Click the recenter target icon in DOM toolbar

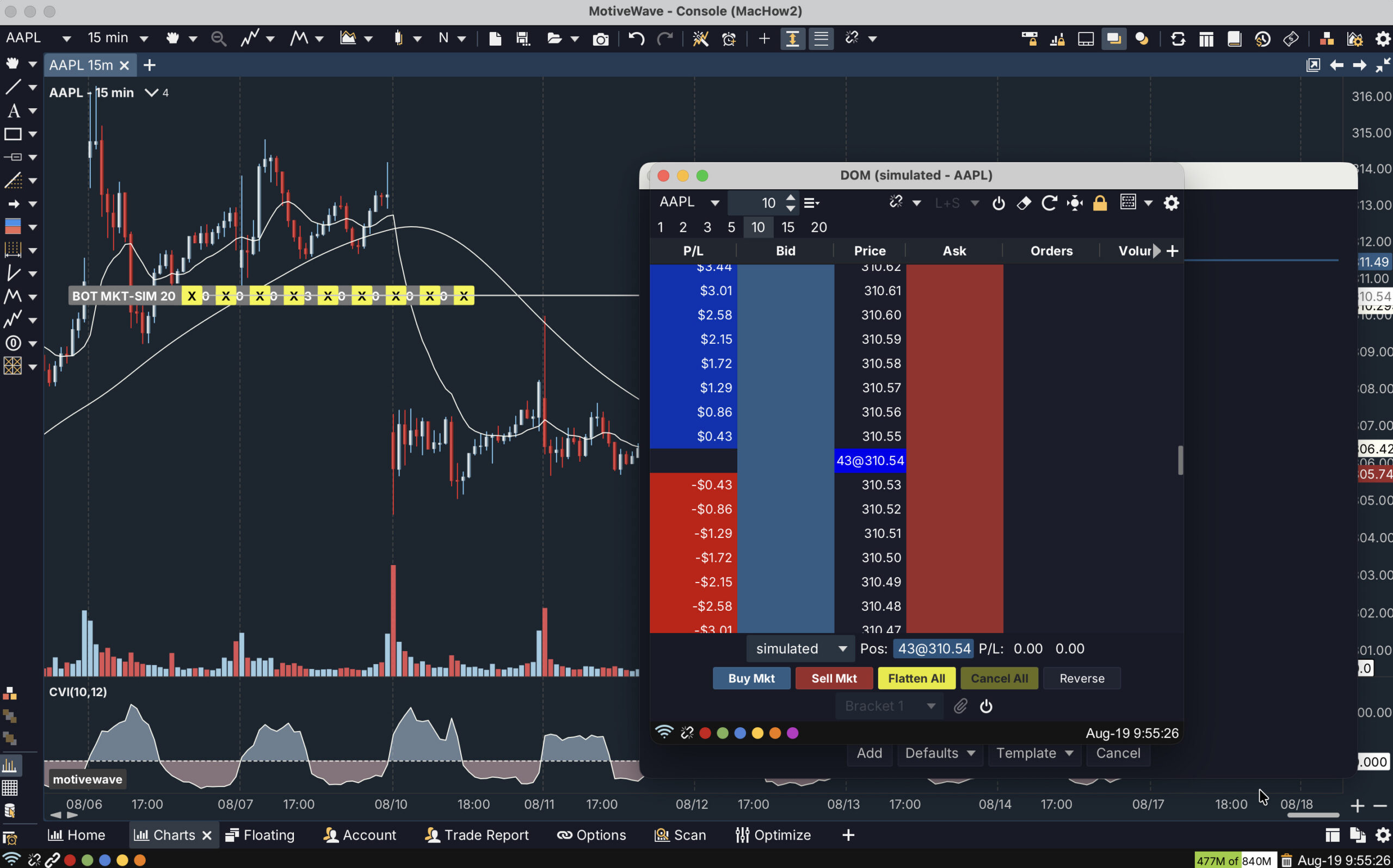point(1074,203)
